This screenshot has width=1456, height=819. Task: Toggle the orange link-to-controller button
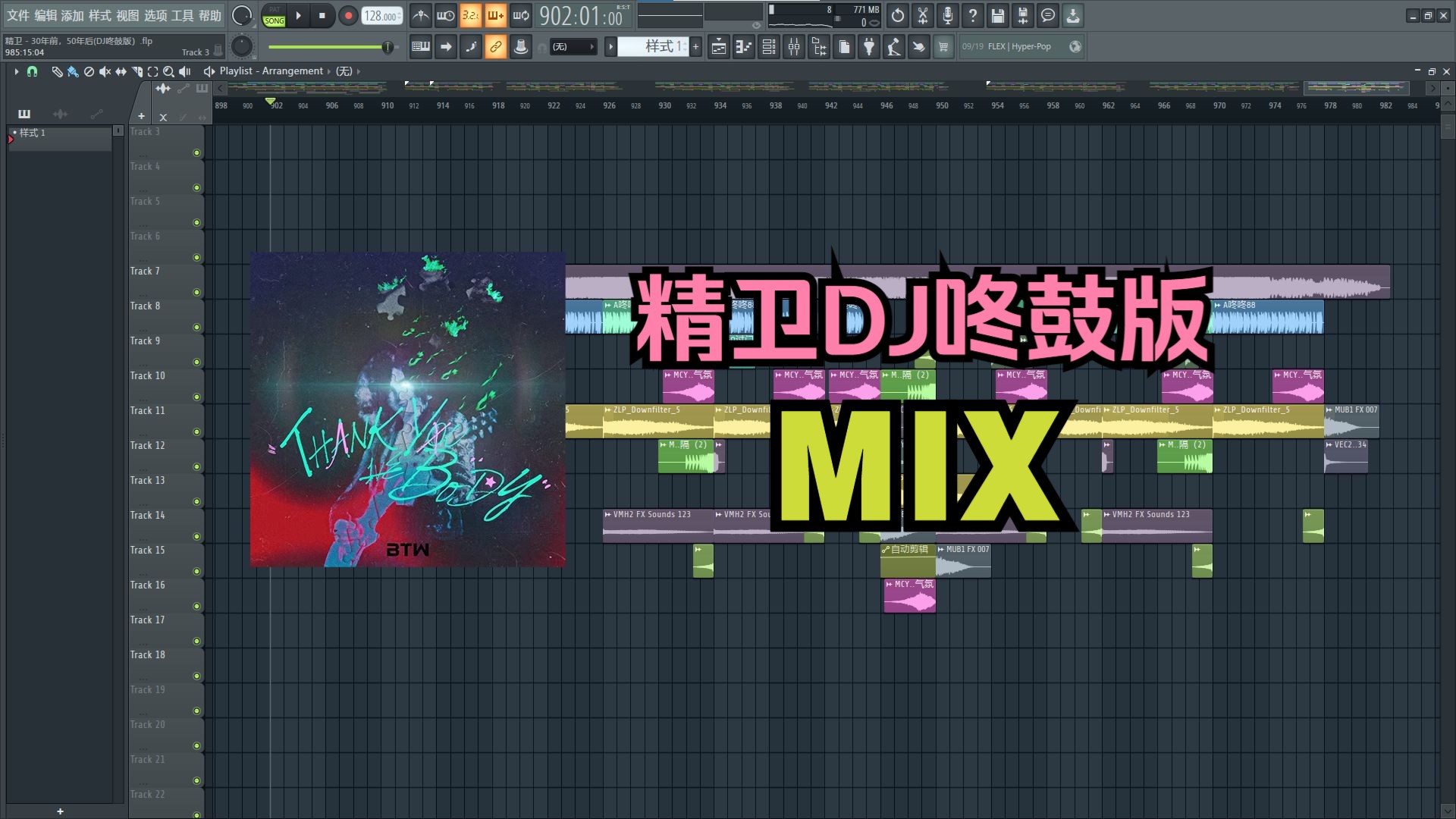coord(495,47)
